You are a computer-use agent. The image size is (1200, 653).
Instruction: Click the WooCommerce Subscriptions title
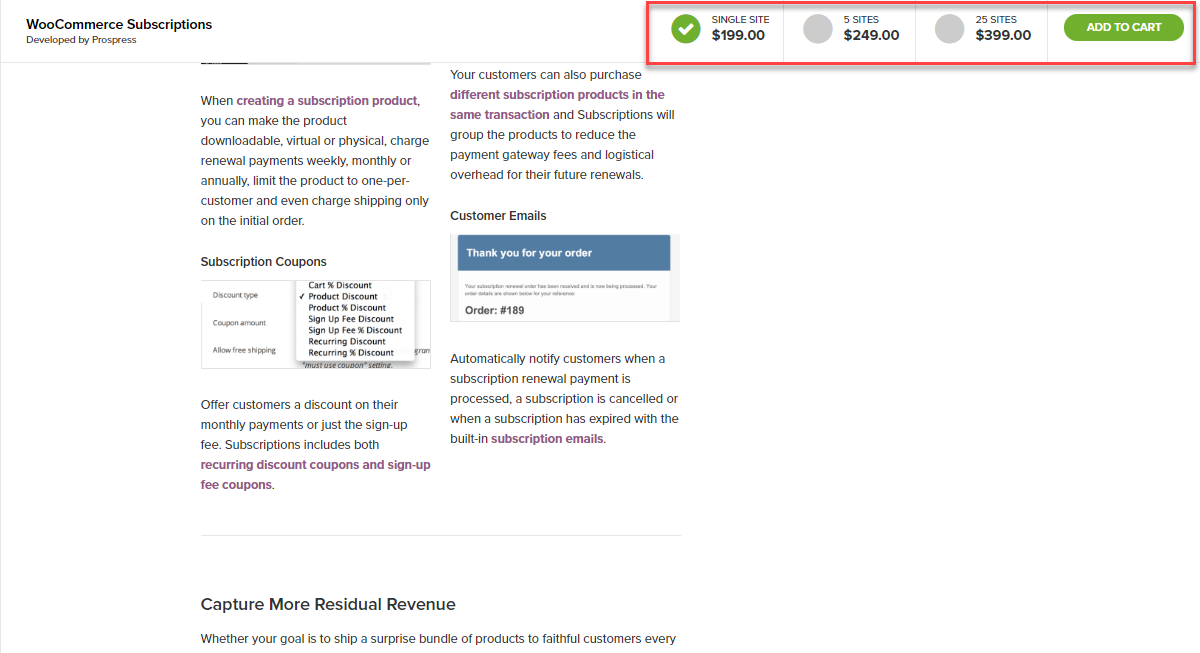click(x=119, y=24)
